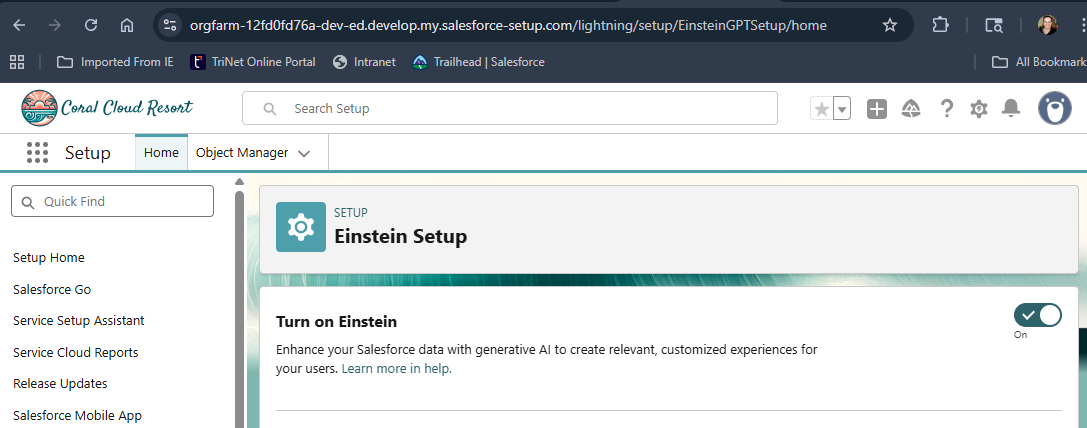The width and height of the screenshot is (1087, 428).
Task: Open Release Updates in the sidebar
Action: coord(60,383)
